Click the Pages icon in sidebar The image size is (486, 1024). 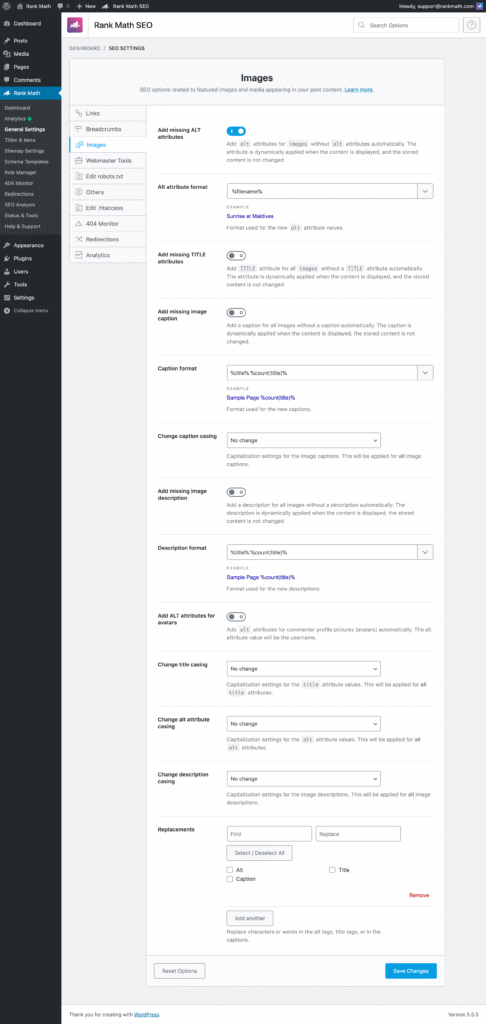7,67
